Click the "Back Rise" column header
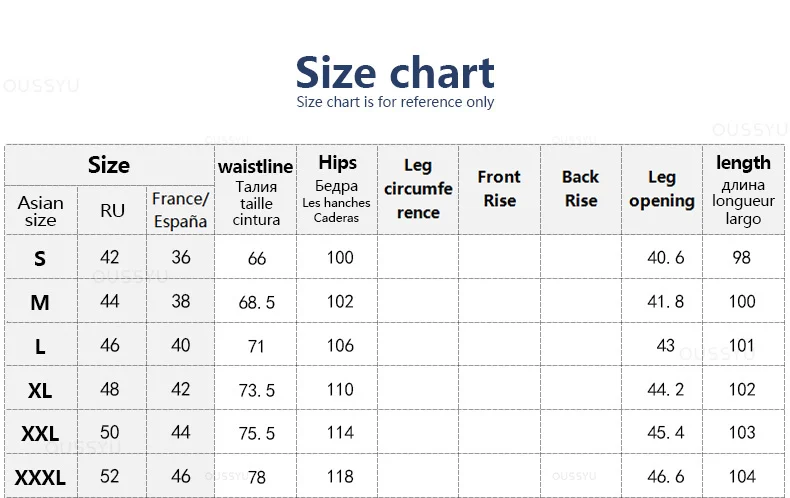 [580, 189]
